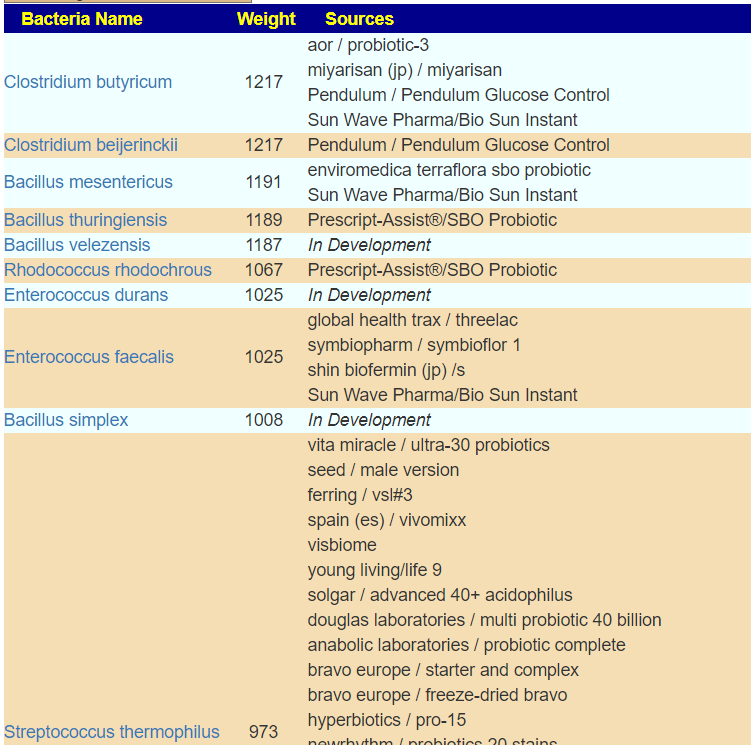Select the Bacillus thuringiensis link

click(x=85, y=220)
